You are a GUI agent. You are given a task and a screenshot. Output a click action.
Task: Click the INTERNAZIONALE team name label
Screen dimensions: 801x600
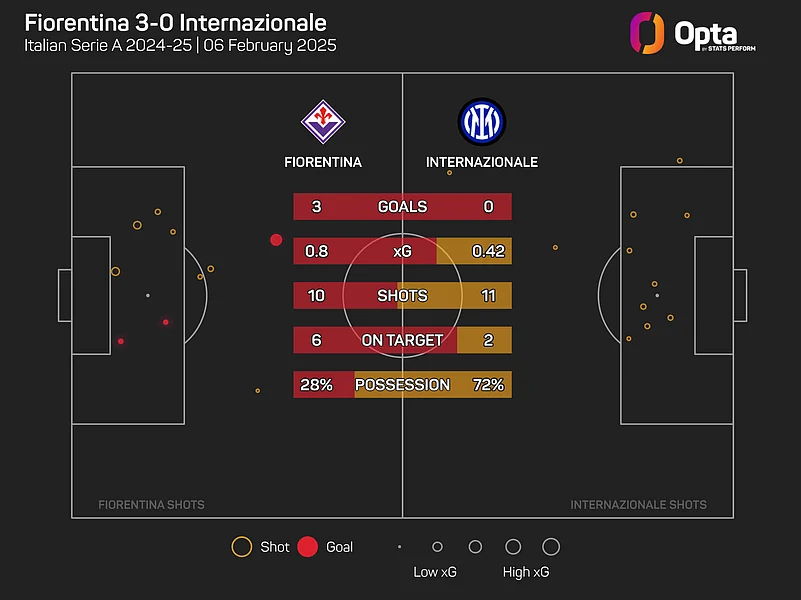click(482, 162)
